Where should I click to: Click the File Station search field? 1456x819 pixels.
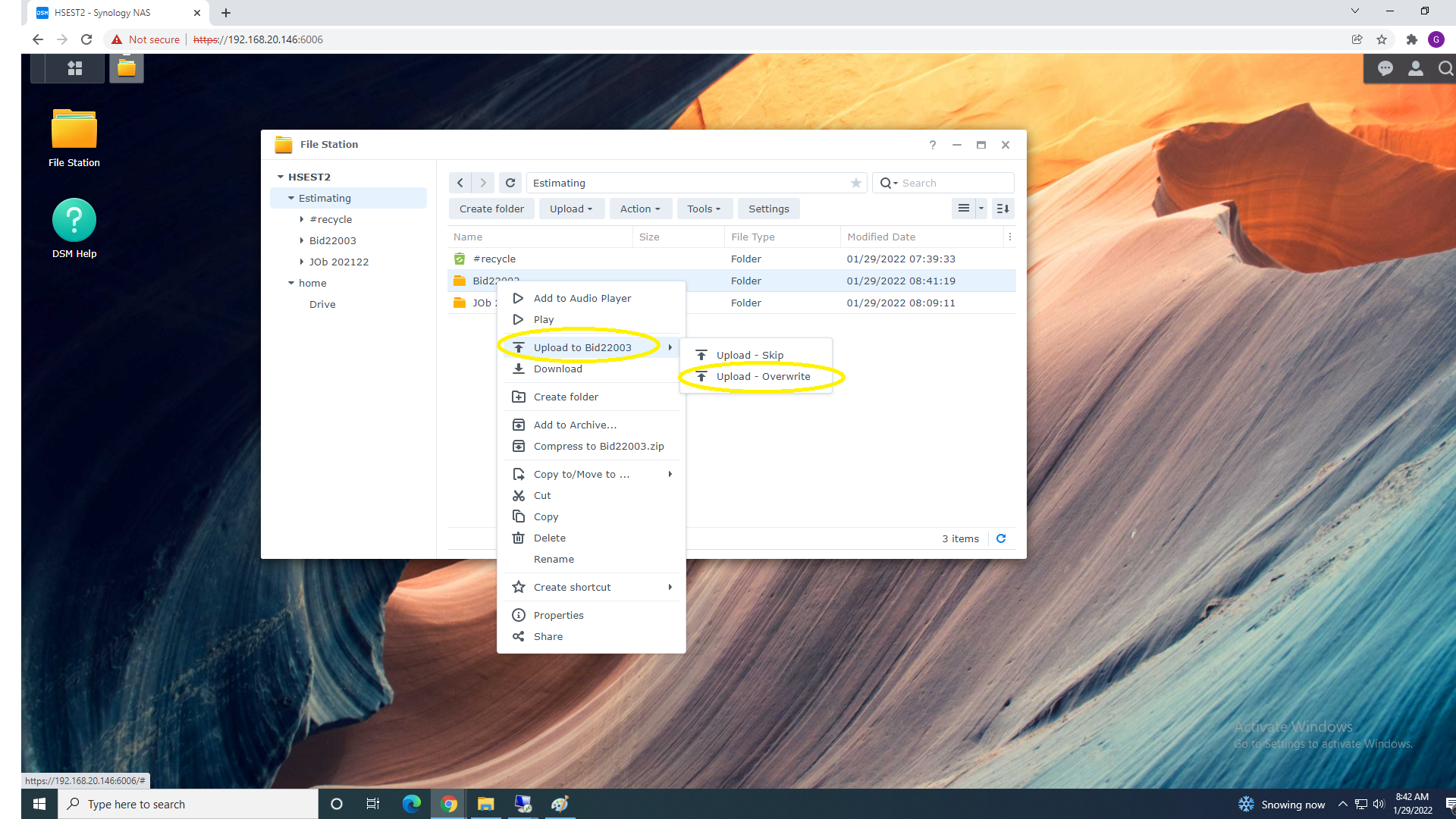pyautogui.click(x=952, y=183)
